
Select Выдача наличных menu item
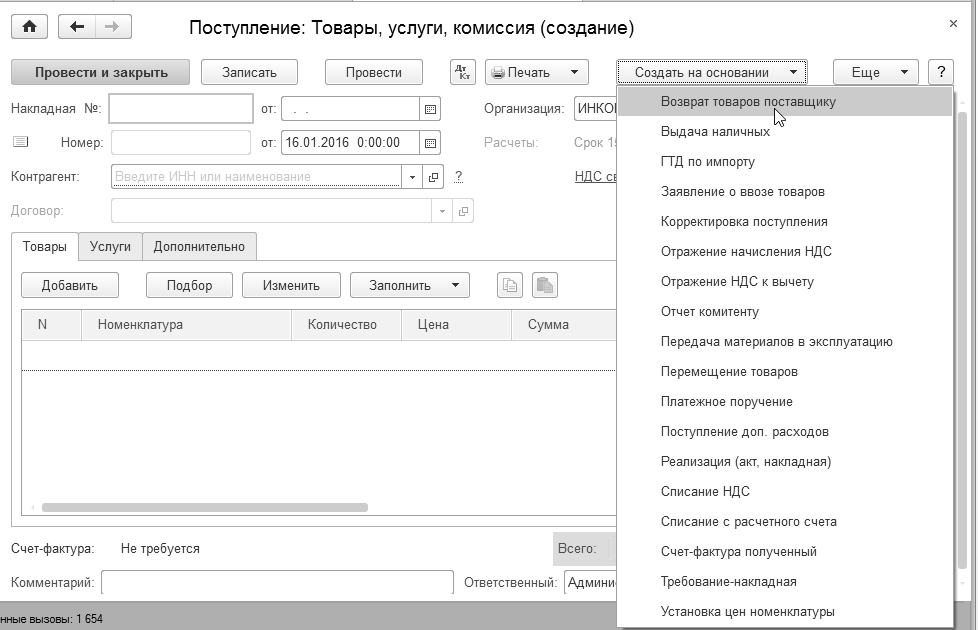[785, 132]
